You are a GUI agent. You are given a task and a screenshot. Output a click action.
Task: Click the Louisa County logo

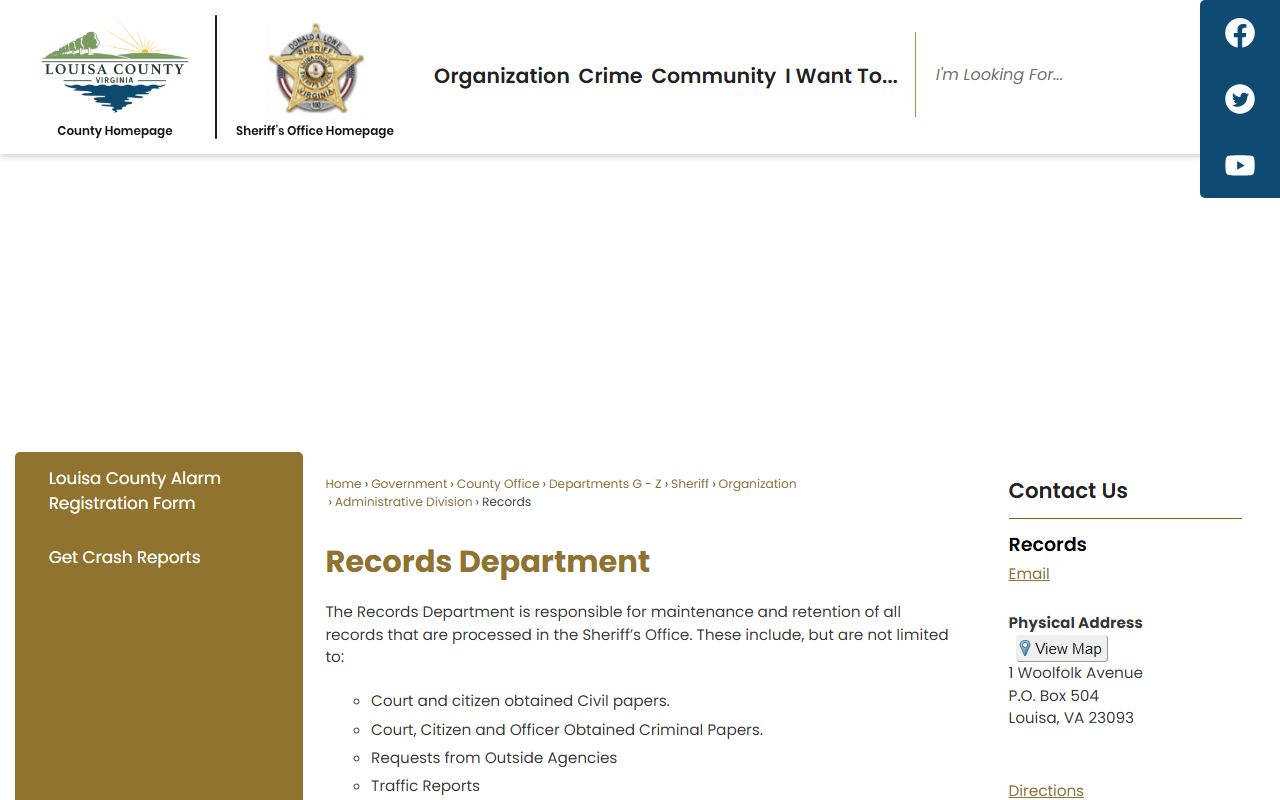click(115, 68)
